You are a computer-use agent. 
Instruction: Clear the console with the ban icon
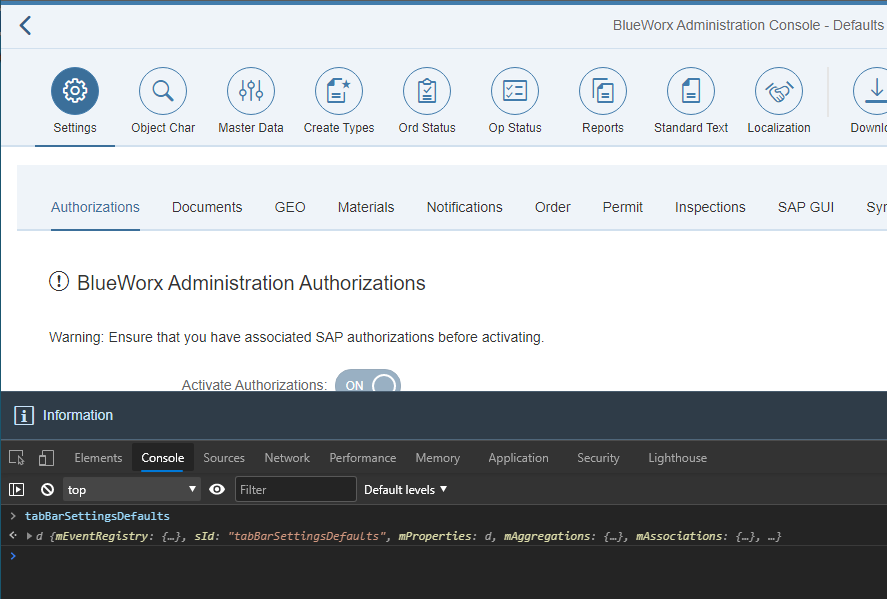pos(48,489)
